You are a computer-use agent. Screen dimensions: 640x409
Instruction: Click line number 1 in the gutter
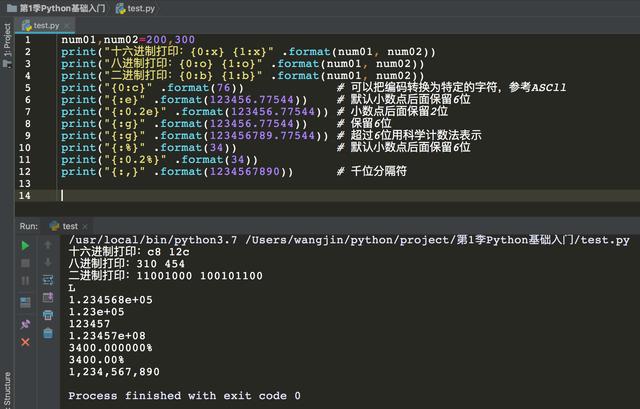[x=27, y=40]
